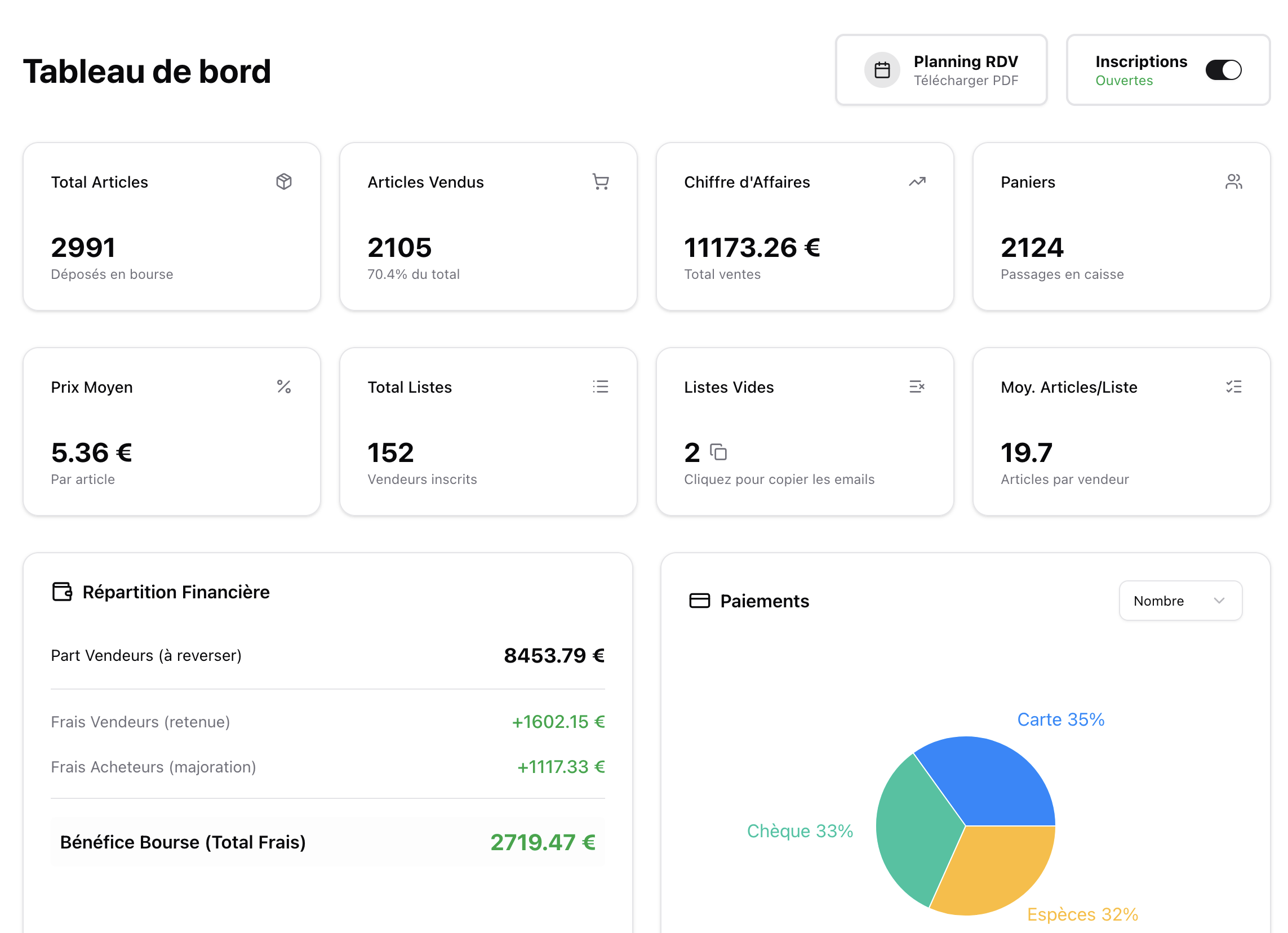Click the wallet icon beside Répartition Financière
1288x933 pixels.
point(62,592)
